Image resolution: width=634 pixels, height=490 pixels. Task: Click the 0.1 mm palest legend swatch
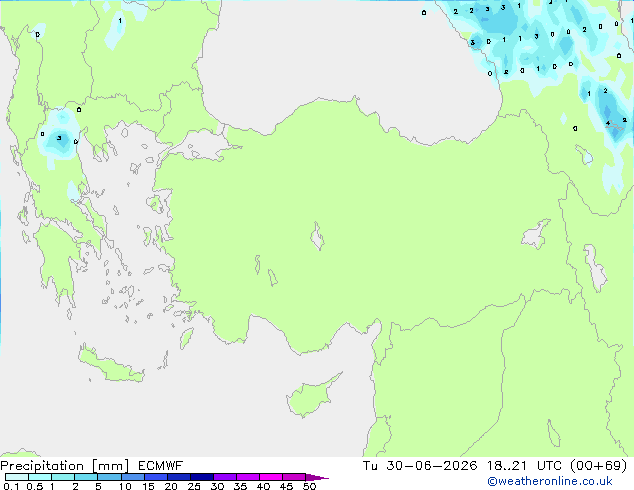pos(17,477)
